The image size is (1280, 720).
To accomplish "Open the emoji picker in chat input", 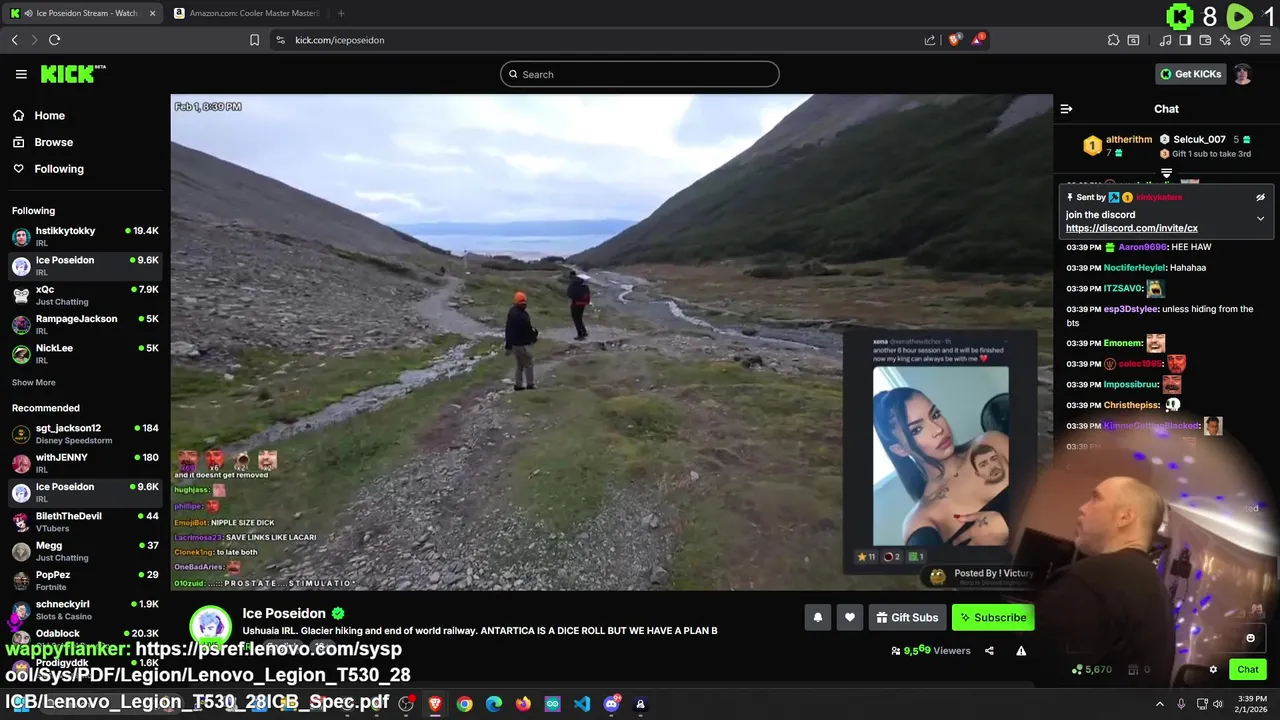I will (x=1250, y=638).
